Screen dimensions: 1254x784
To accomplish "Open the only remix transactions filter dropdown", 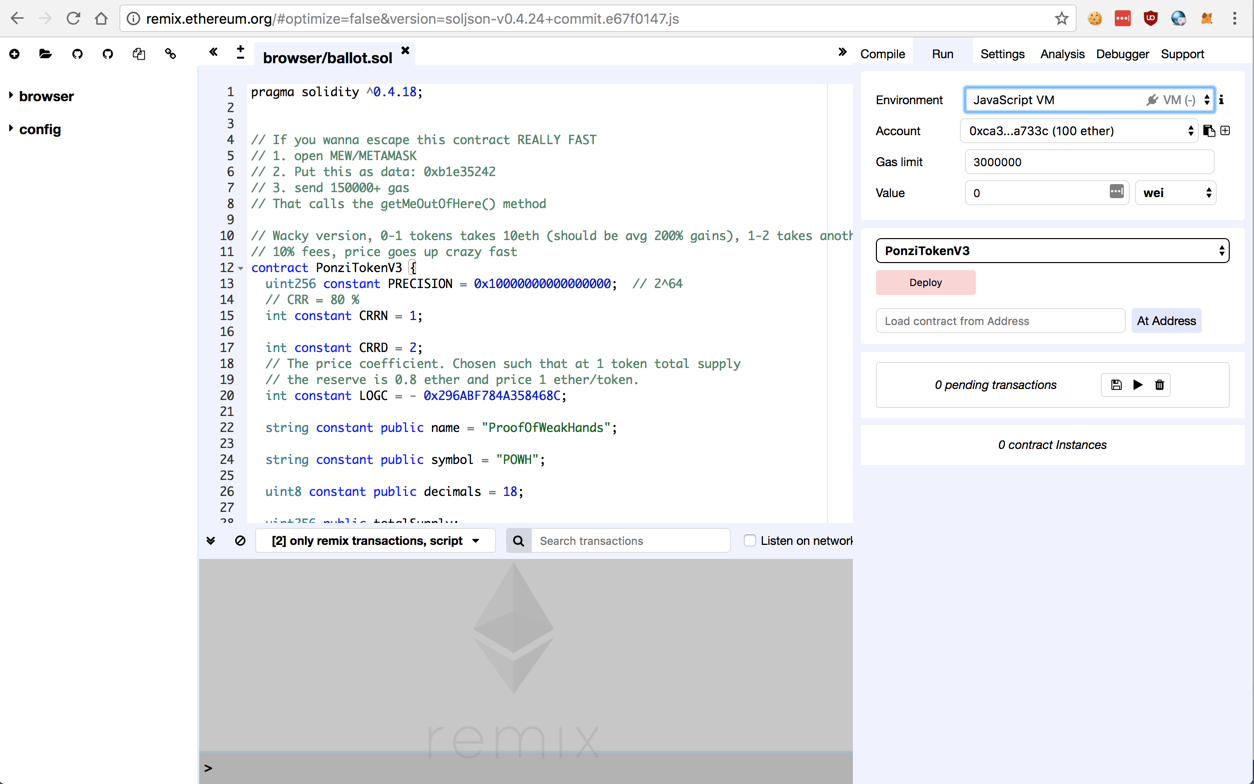I will point(376,541).
